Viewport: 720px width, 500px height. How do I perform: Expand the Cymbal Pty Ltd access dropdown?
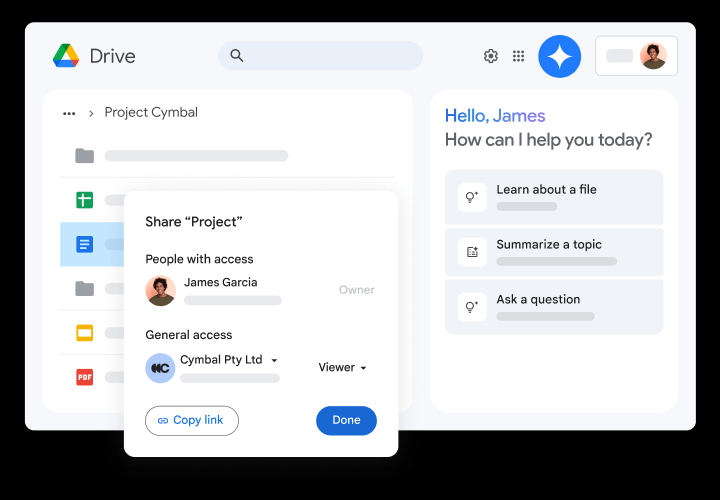[x=274, y=360]
